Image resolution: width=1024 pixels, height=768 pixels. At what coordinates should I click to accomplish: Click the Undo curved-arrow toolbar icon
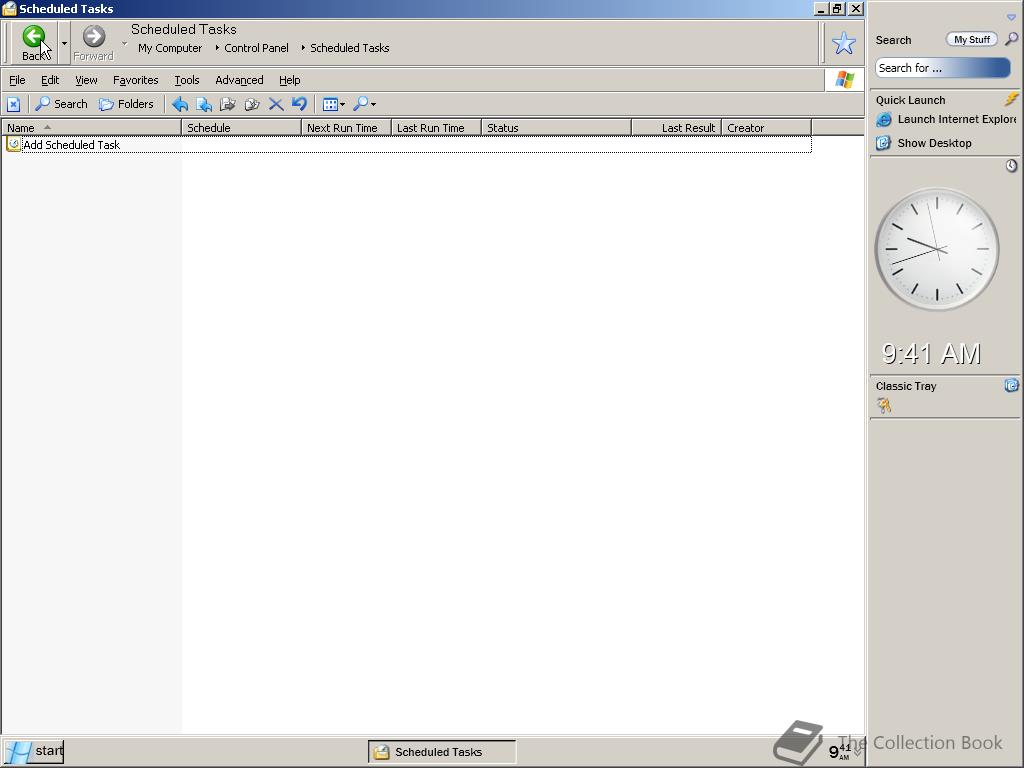(x=299, y=104)
